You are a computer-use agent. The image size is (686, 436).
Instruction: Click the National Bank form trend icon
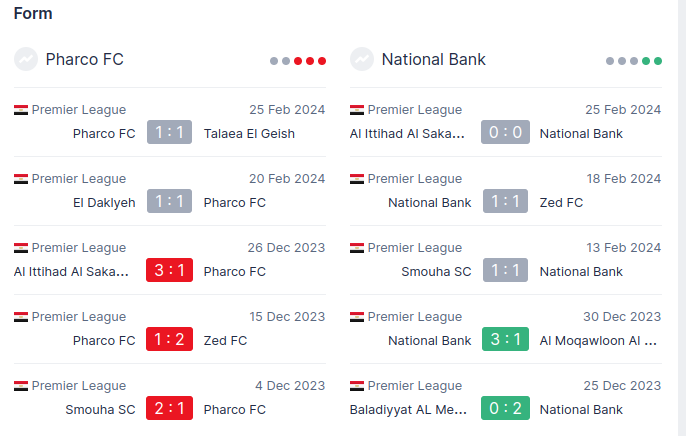tap(362, 60)
